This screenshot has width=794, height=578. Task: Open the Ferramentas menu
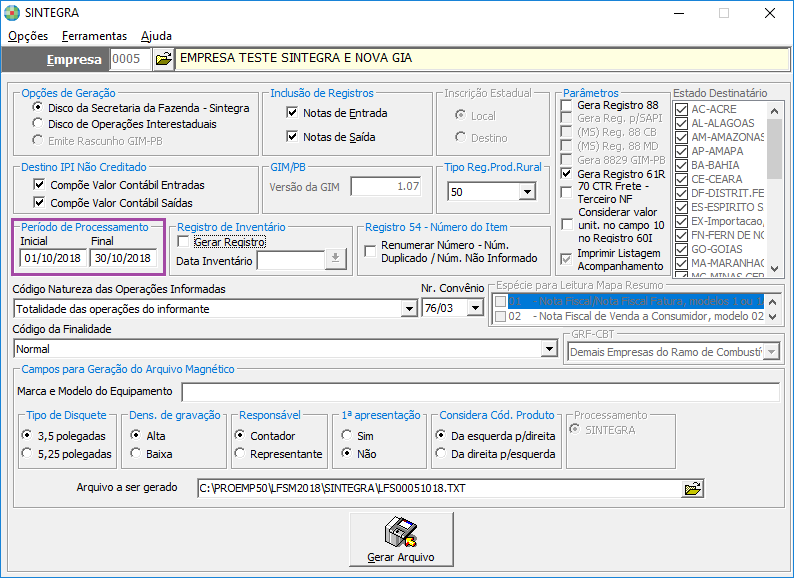click(94, 36)
